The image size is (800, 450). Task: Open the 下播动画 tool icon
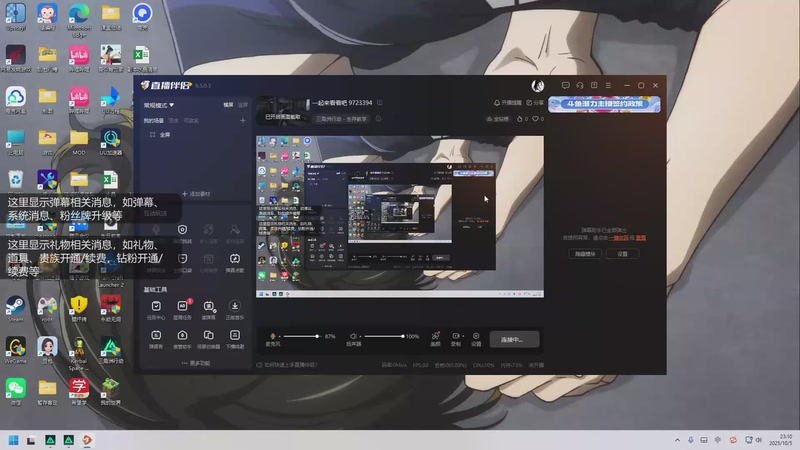(235, 339)
